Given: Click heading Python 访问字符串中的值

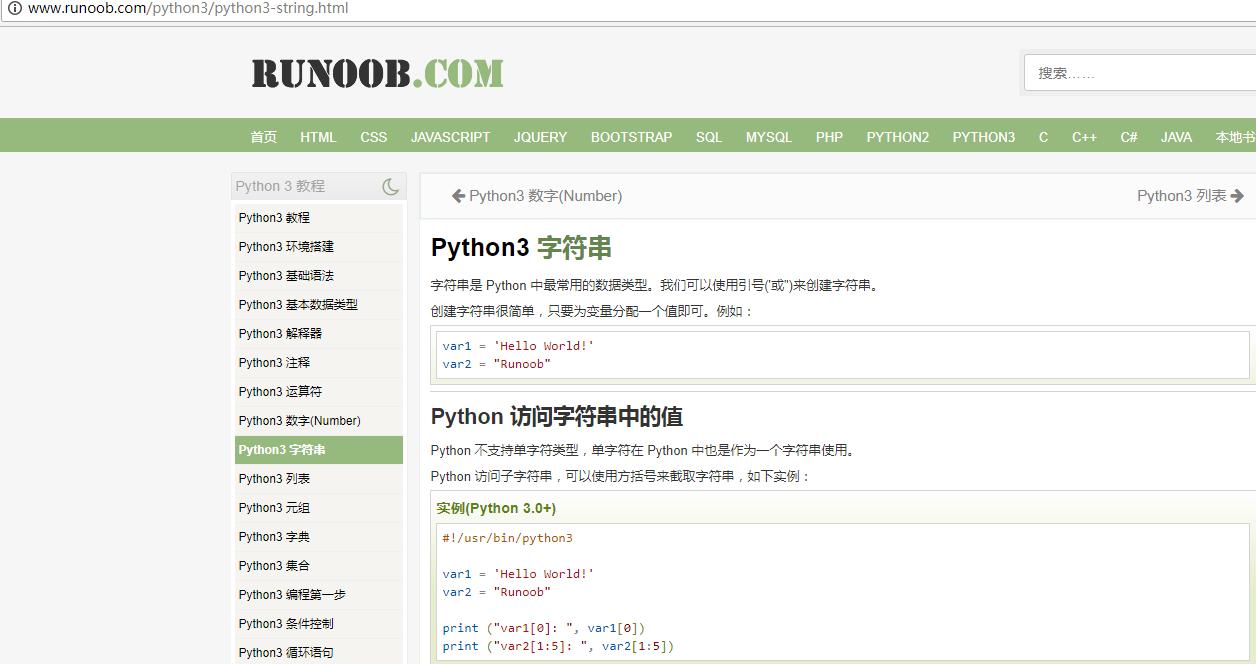Looking at the screenshot, I should point(557,416).
